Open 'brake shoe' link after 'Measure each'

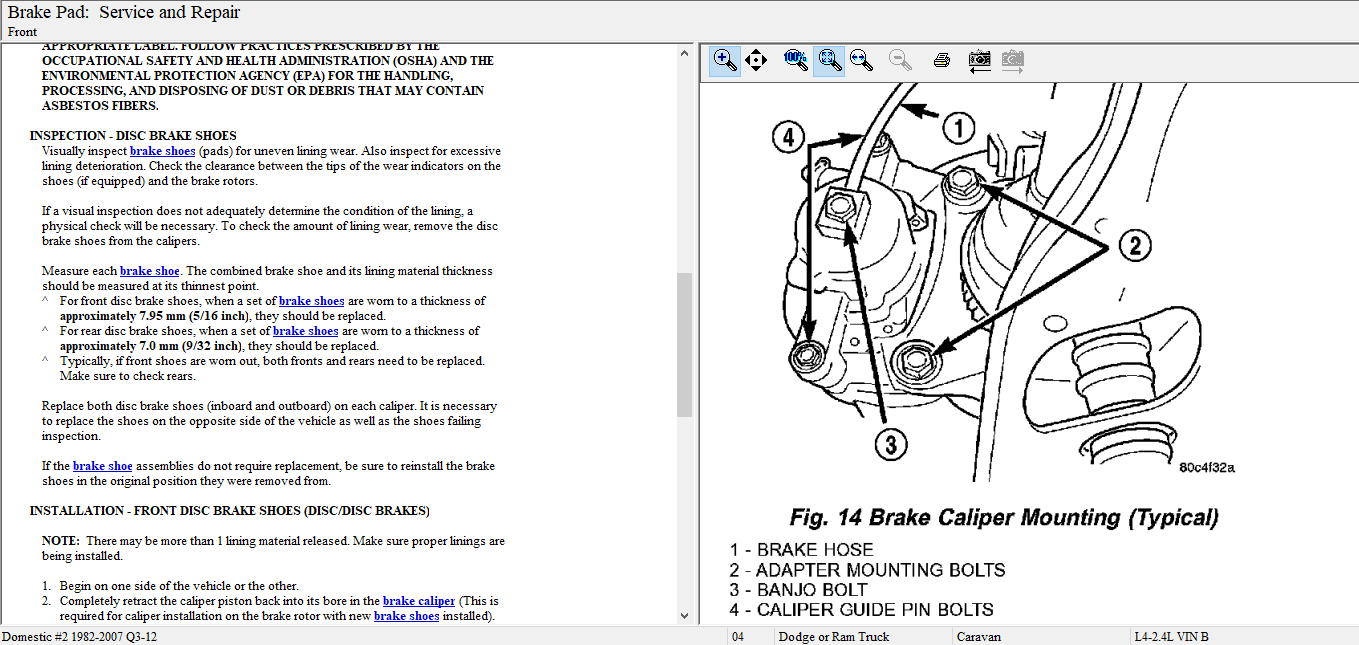150,271
